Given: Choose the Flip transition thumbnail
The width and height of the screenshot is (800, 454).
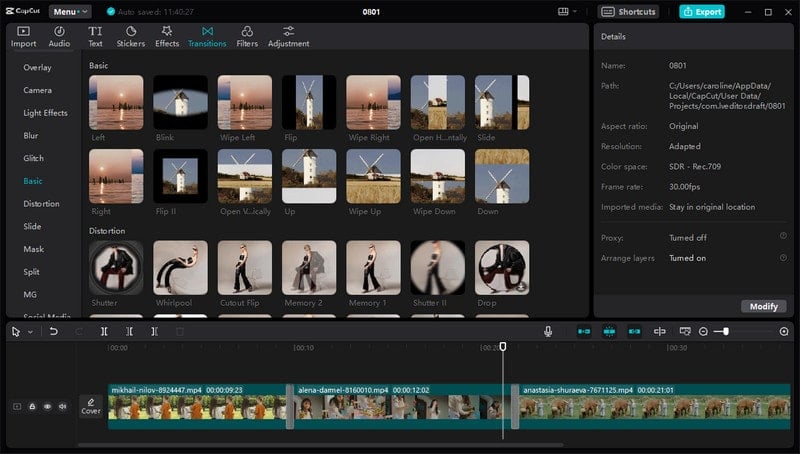Looking at the screenshot, I should (x=309, y=103).
